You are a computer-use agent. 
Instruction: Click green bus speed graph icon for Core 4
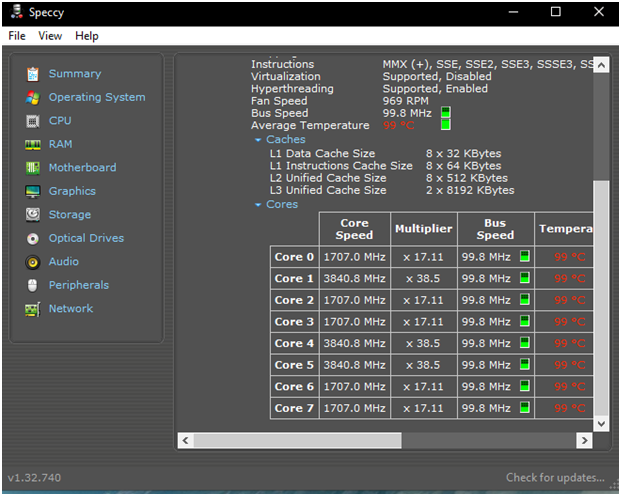tap(524, 343)
